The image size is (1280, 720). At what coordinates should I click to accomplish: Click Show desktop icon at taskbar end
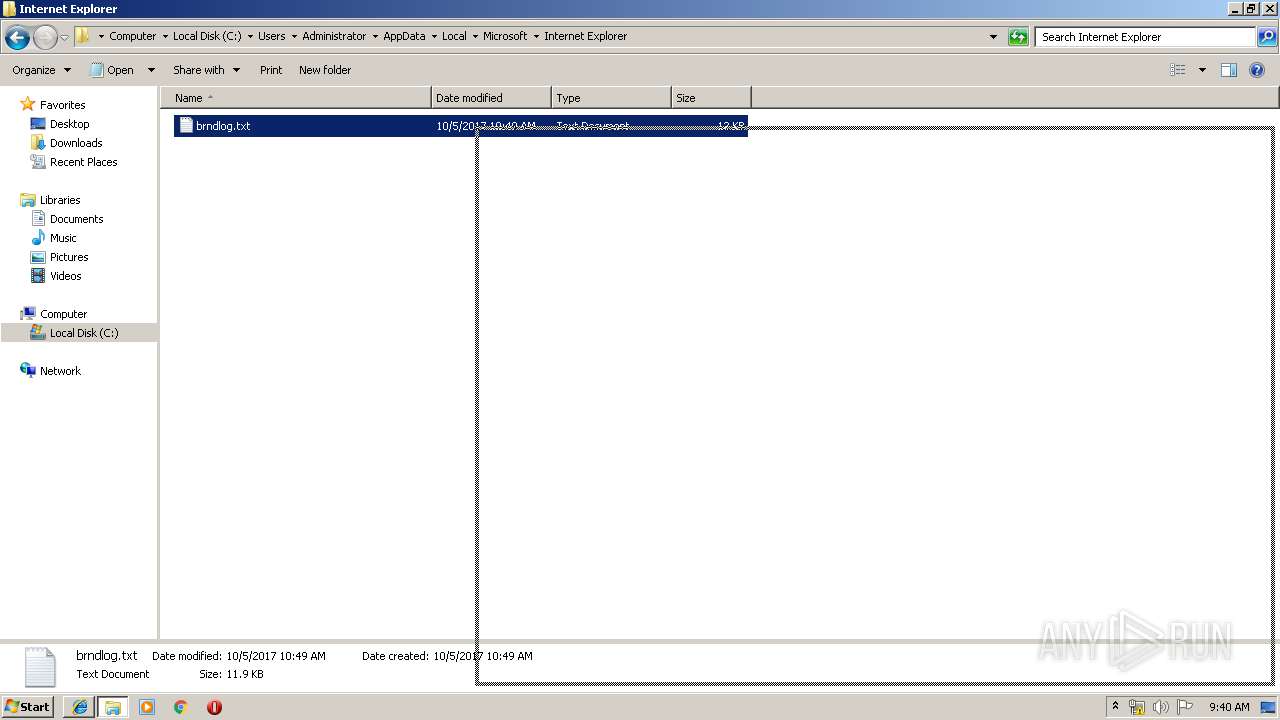1268,707
